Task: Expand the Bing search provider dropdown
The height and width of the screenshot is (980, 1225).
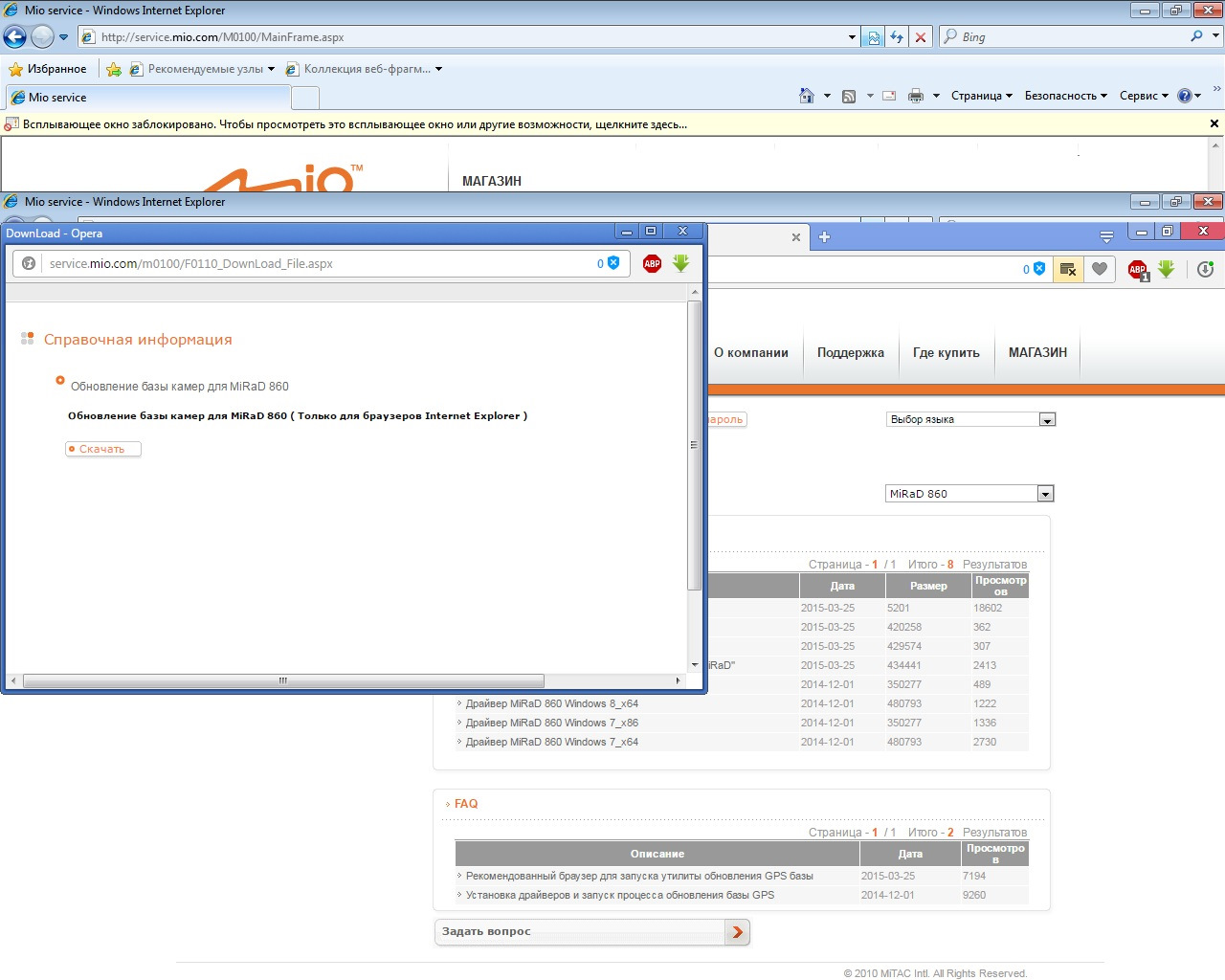Action: [x=1215, y=36]
